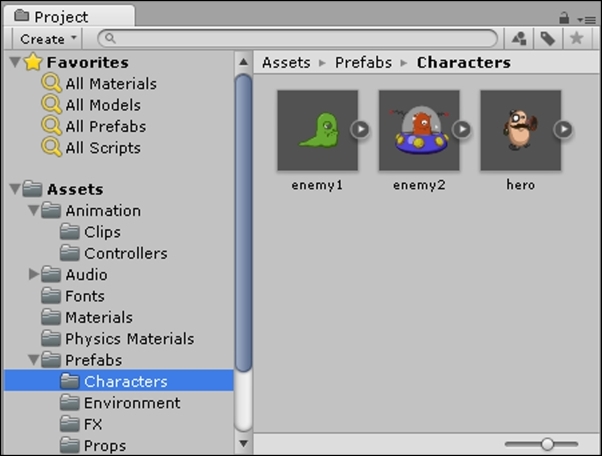Image resolution: width=602 pixels, height=456 pixels.
Task: Open the Audio folder
Action: 86,275
